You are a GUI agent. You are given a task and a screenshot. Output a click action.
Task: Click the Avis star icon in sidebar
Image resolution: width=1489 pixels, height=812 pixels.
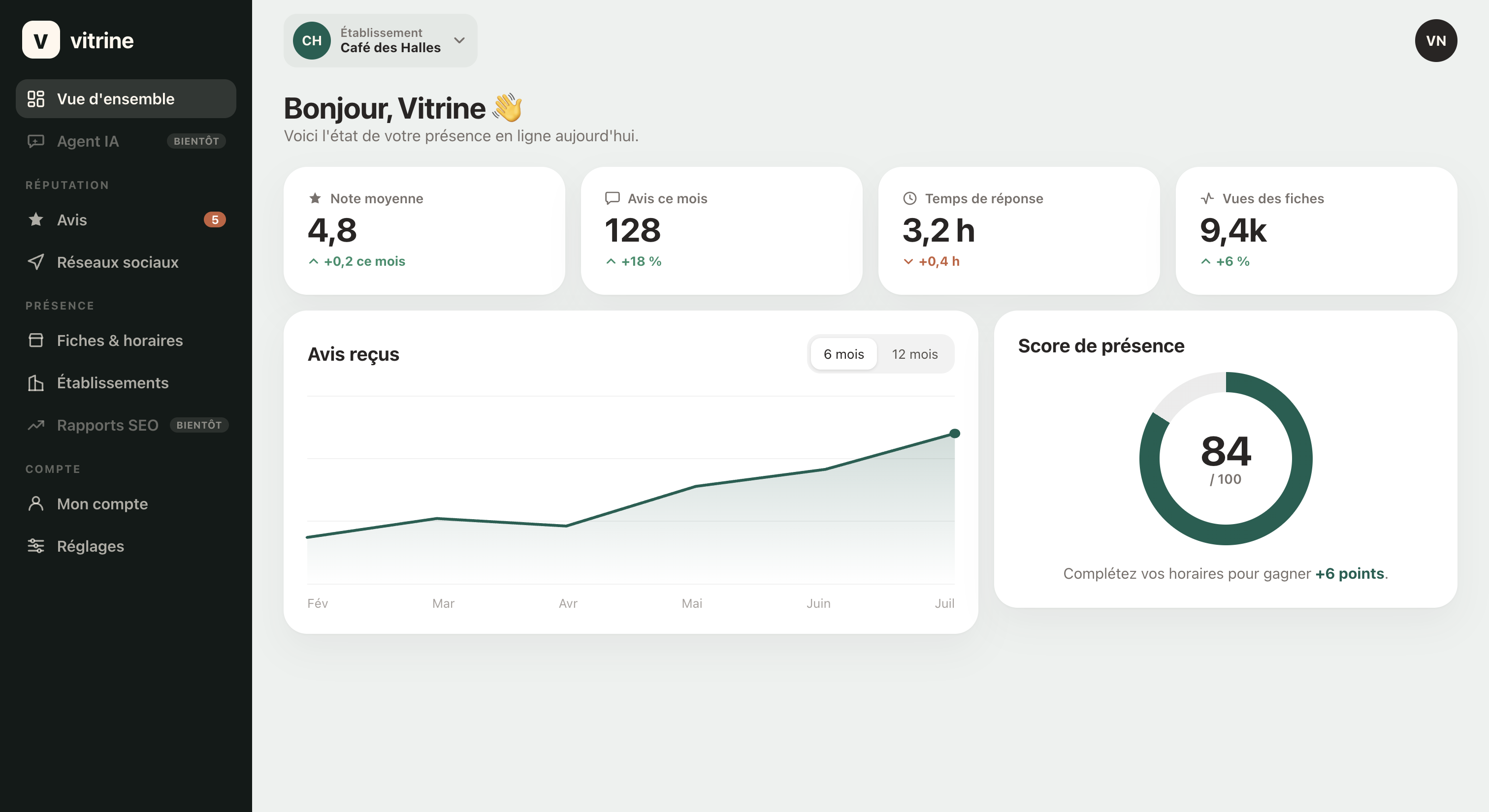tap(36, 219)
